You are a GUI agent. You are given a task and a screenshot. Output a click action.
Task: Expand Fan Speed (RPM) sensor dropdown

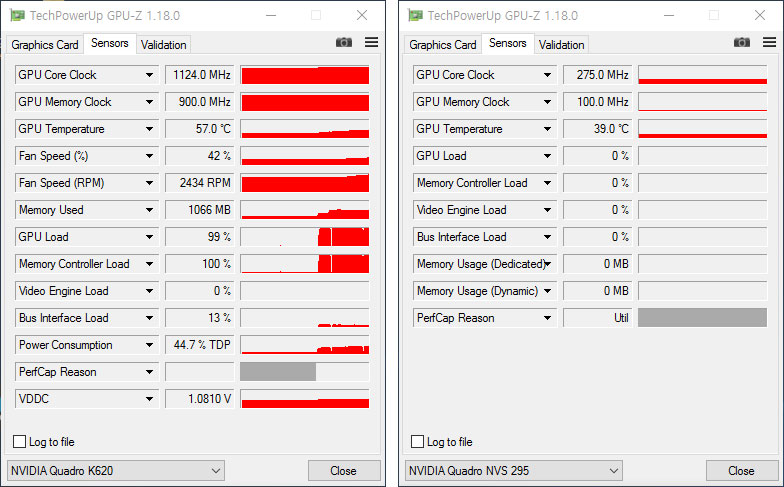[150, 183]
